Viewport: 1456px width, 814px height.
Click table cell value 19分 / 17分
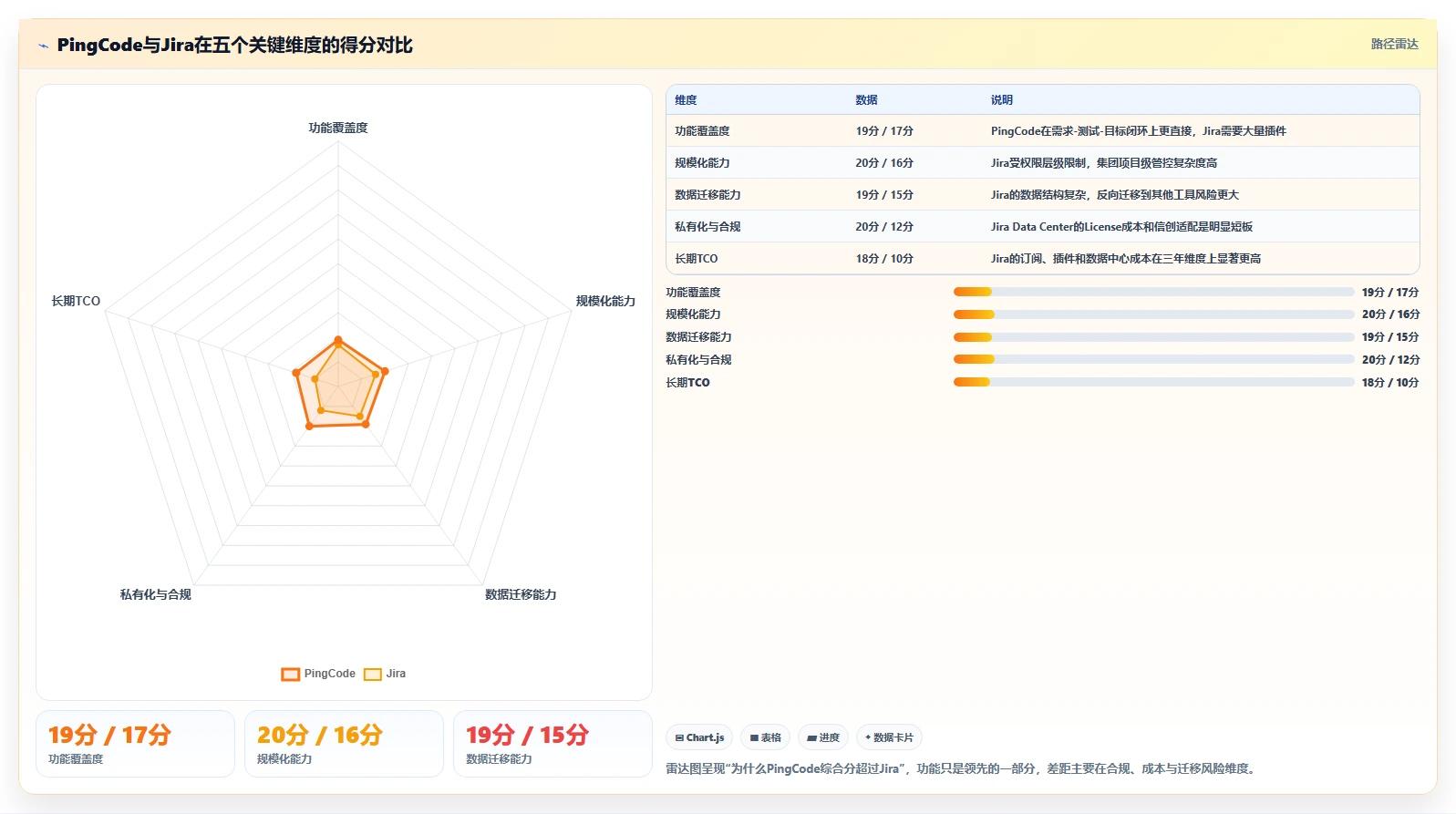884,131
